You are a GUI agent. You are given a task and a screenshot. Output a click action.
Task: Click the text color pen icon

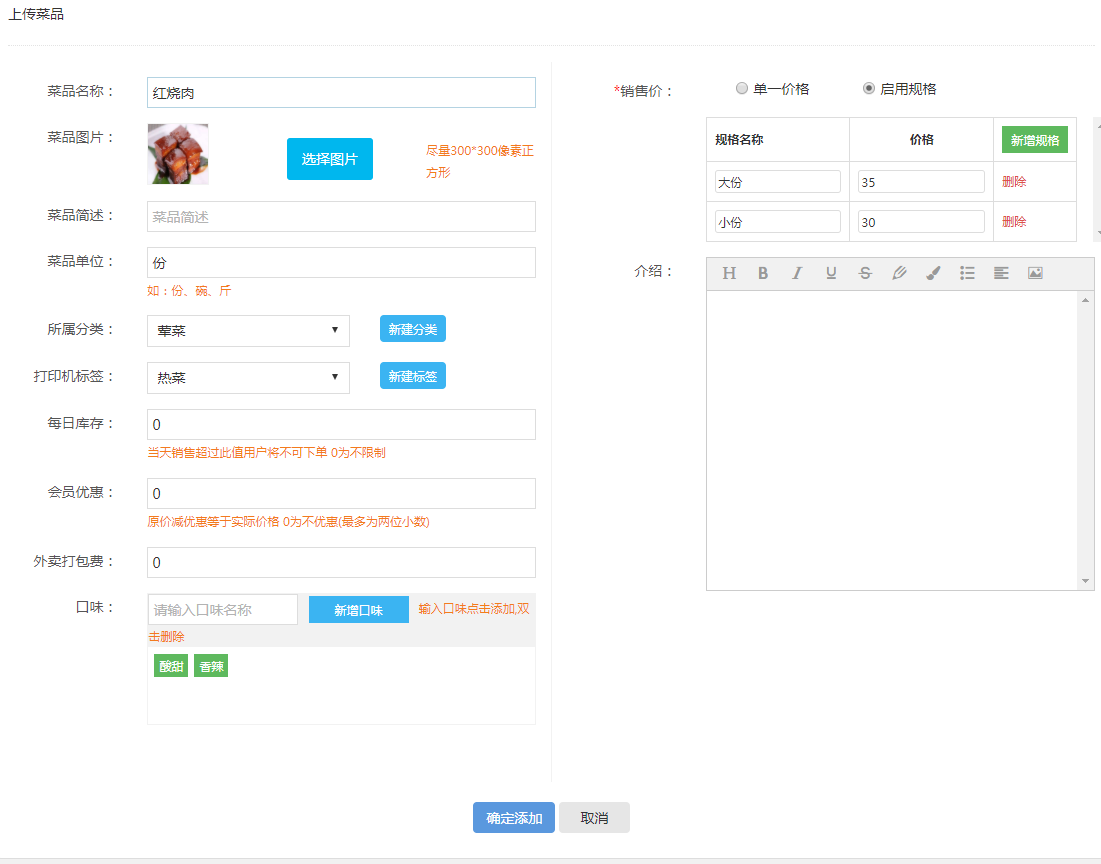tap(899, 273)
